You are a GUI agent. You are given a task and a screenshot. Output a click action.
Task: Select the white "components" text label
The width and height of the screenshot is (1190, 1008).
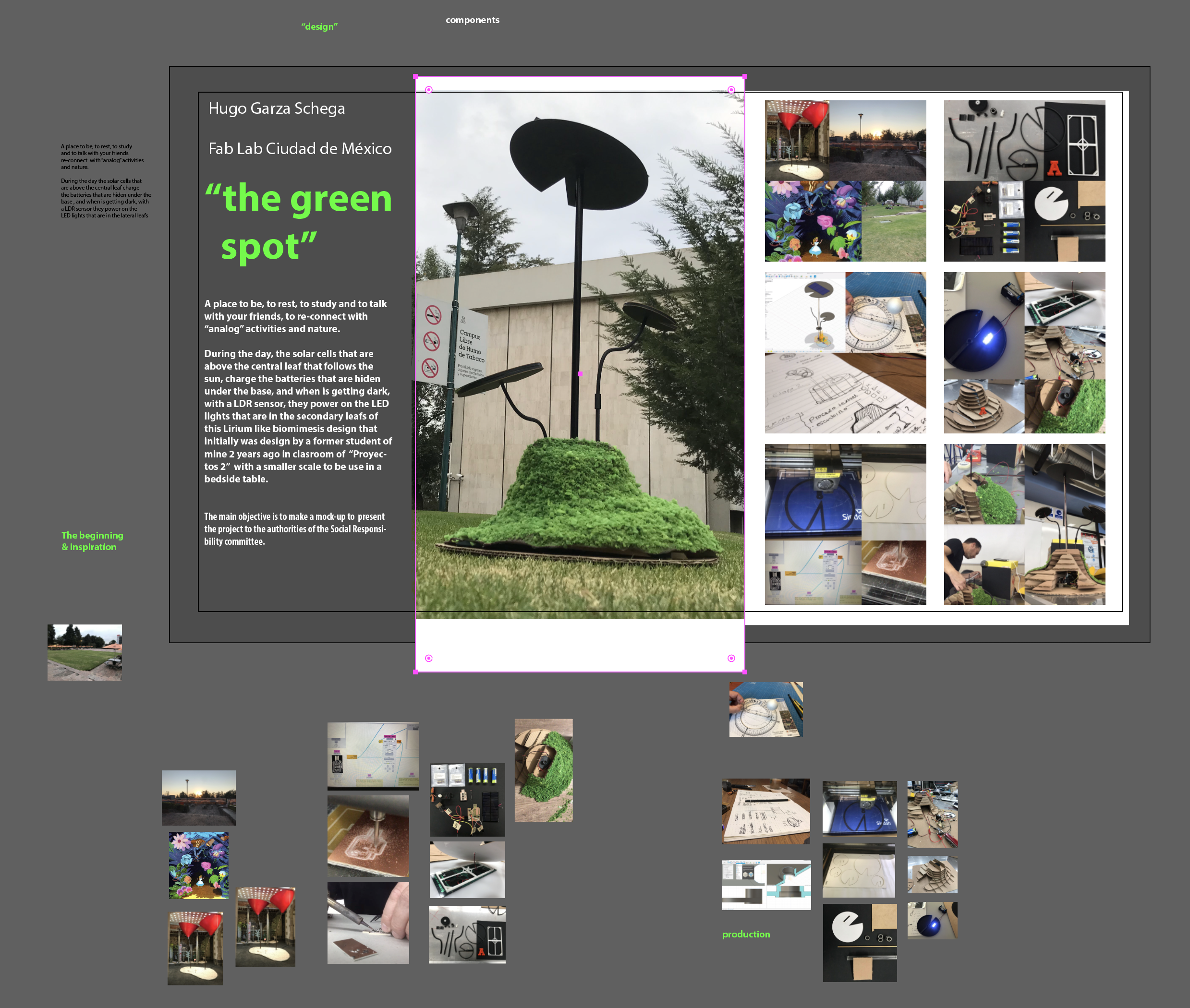pyautogui.click(x=472, y=20)
